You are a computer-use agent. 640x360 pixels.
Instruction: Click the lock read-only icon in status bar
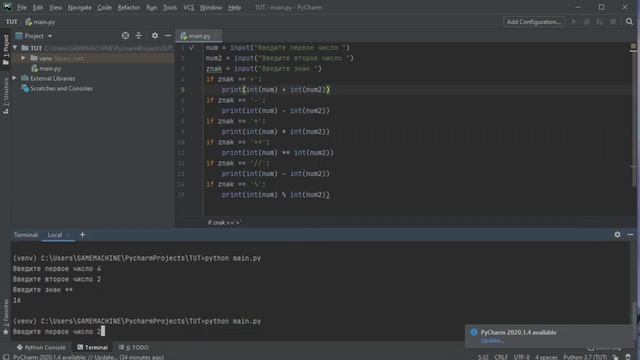click(616, 357)
